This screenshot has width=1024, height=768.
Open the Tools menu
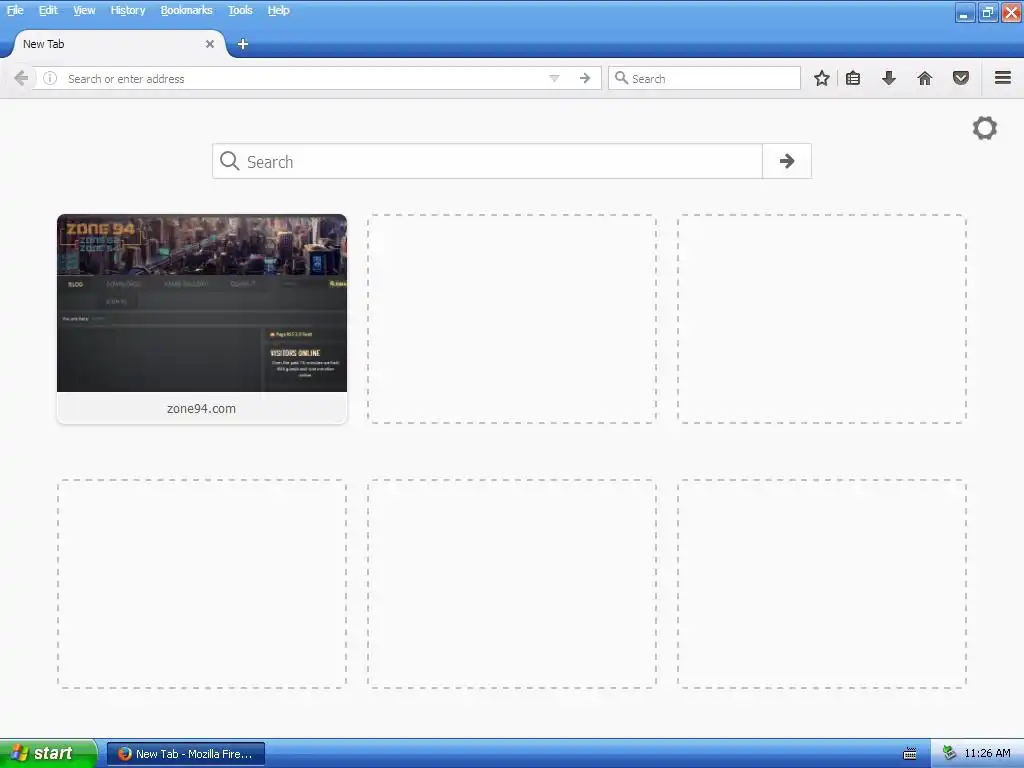pyautogui.click(x=240, y=10)
